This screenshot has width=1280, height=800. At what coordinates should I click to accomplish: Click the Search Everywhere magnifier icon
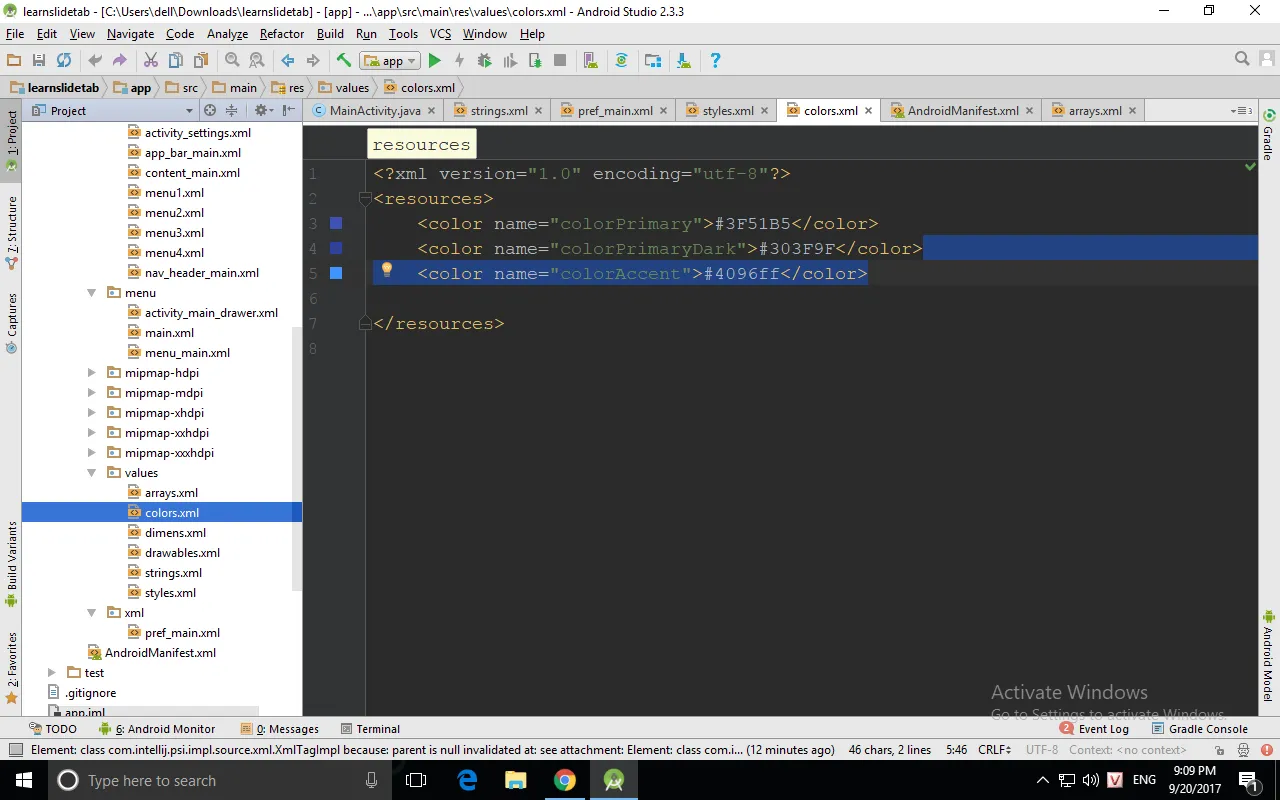(x=1242, y=59)
